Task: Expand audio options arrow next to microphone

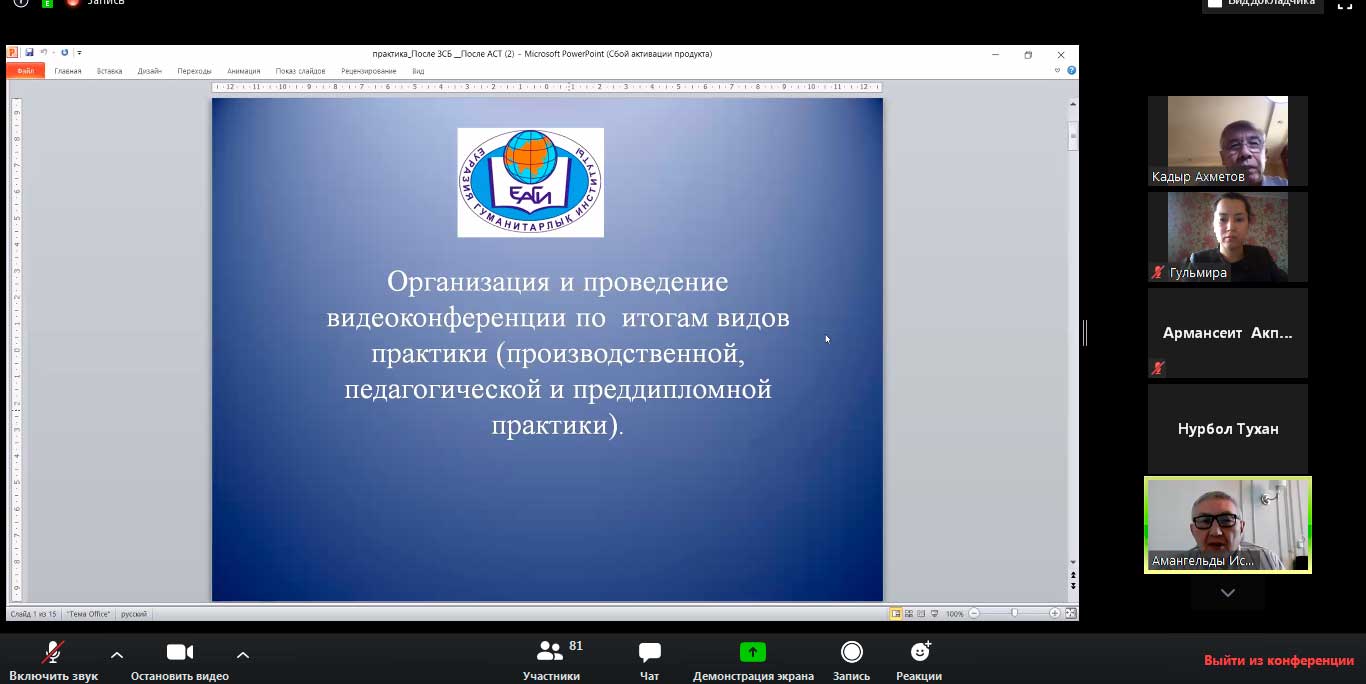Action: point(117,655)
